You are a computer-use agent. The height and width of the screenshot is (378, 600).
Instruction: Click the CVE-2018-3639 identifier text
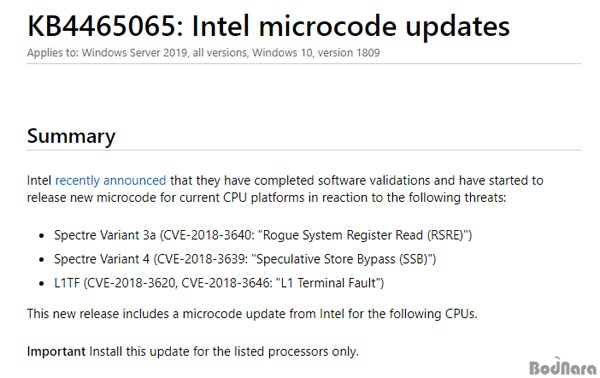point(202,259)
